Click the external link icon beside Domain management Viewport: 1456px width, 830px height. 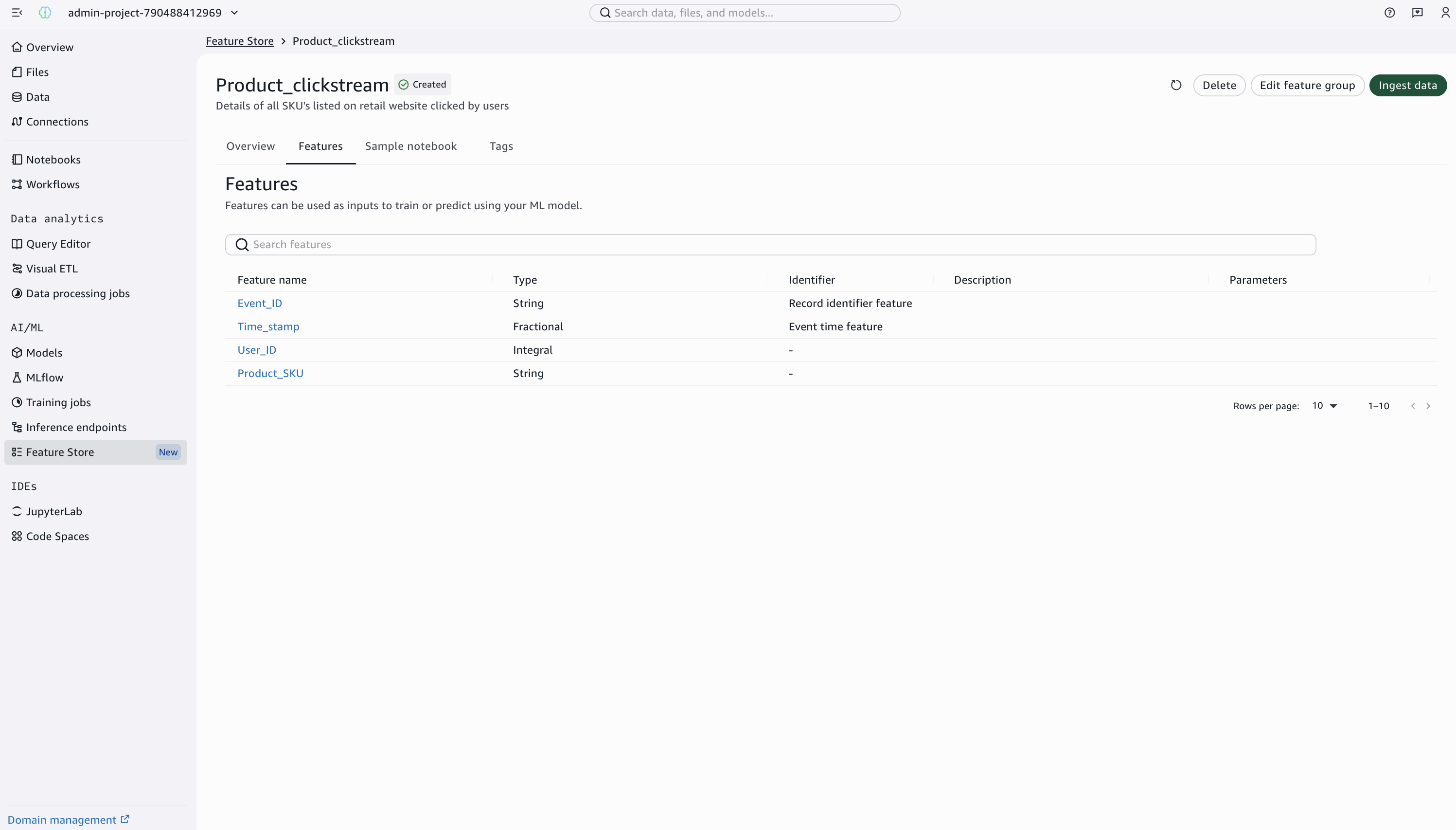click(125, 819)
